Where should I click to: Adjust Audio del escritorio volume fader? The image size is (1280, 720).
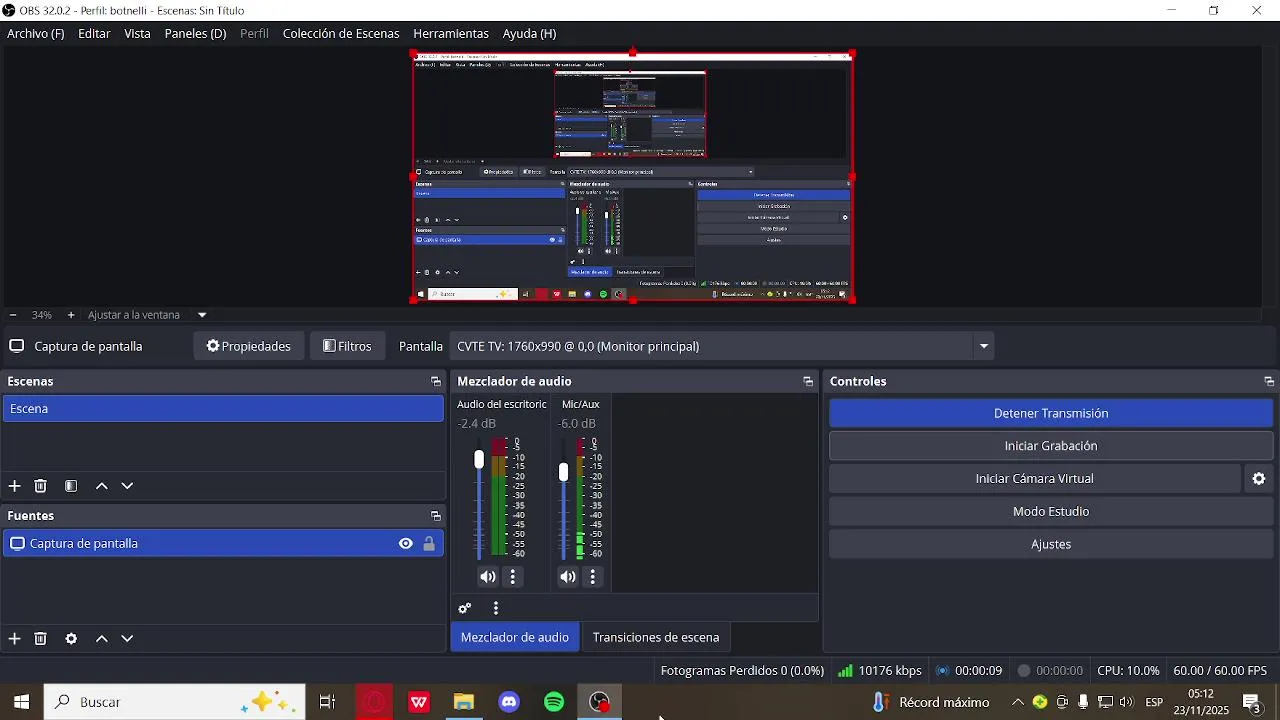(479, 460)
